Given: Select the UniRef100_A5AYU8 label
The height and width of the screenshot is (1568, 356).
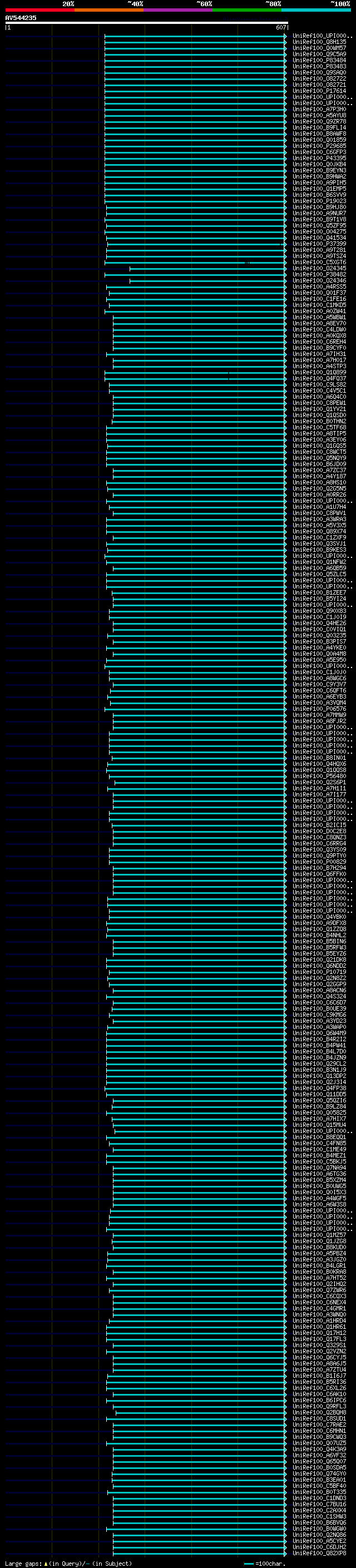Looking at the screenshot, I should 319,115.
